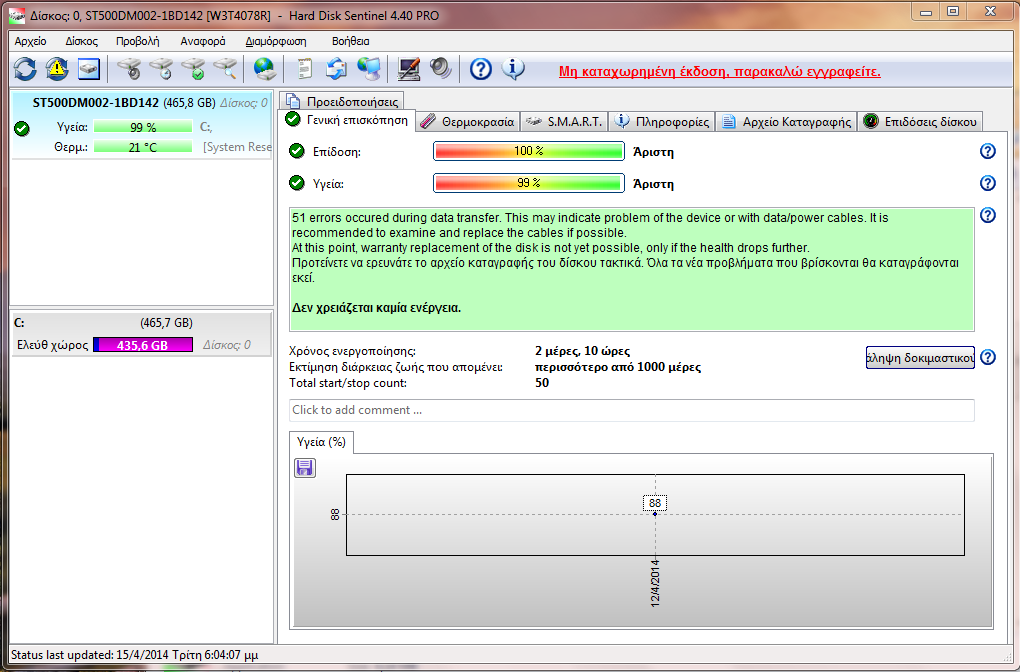The image size is (1020, 672).
Task: Click the globe with disk icon
Action: pos(265,69)
